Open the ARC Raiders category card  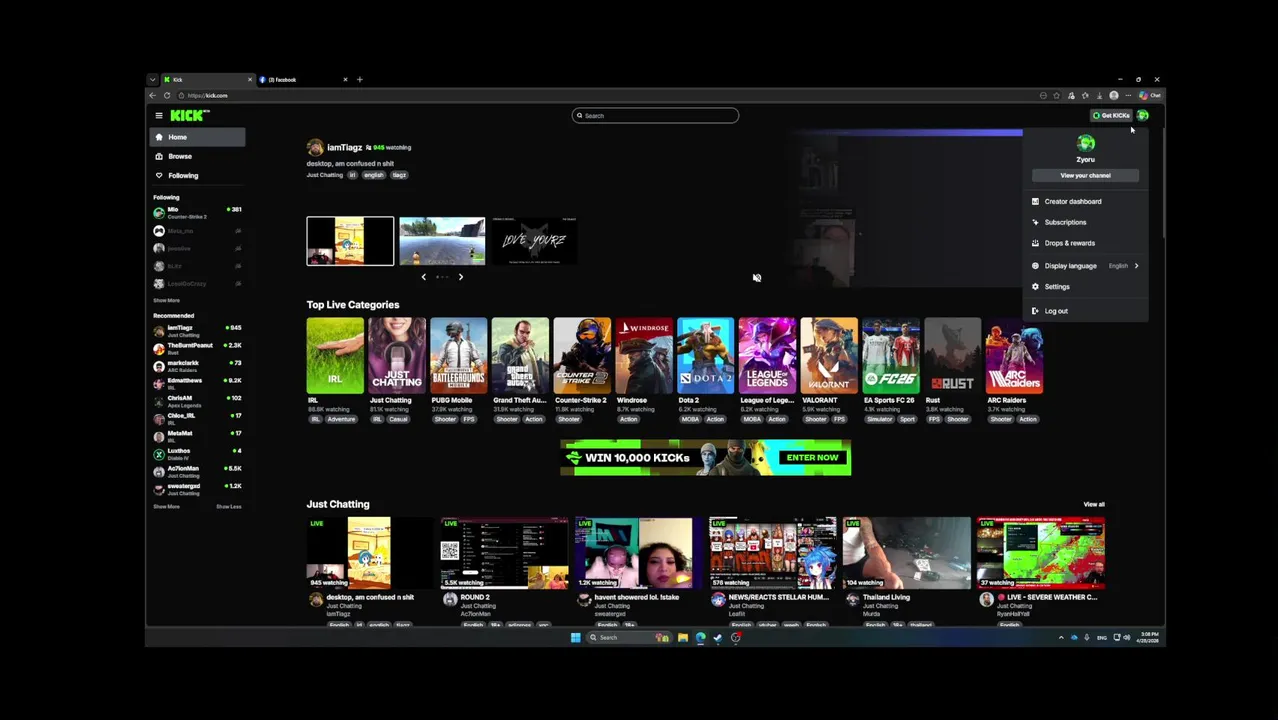tap(1014, 355)
